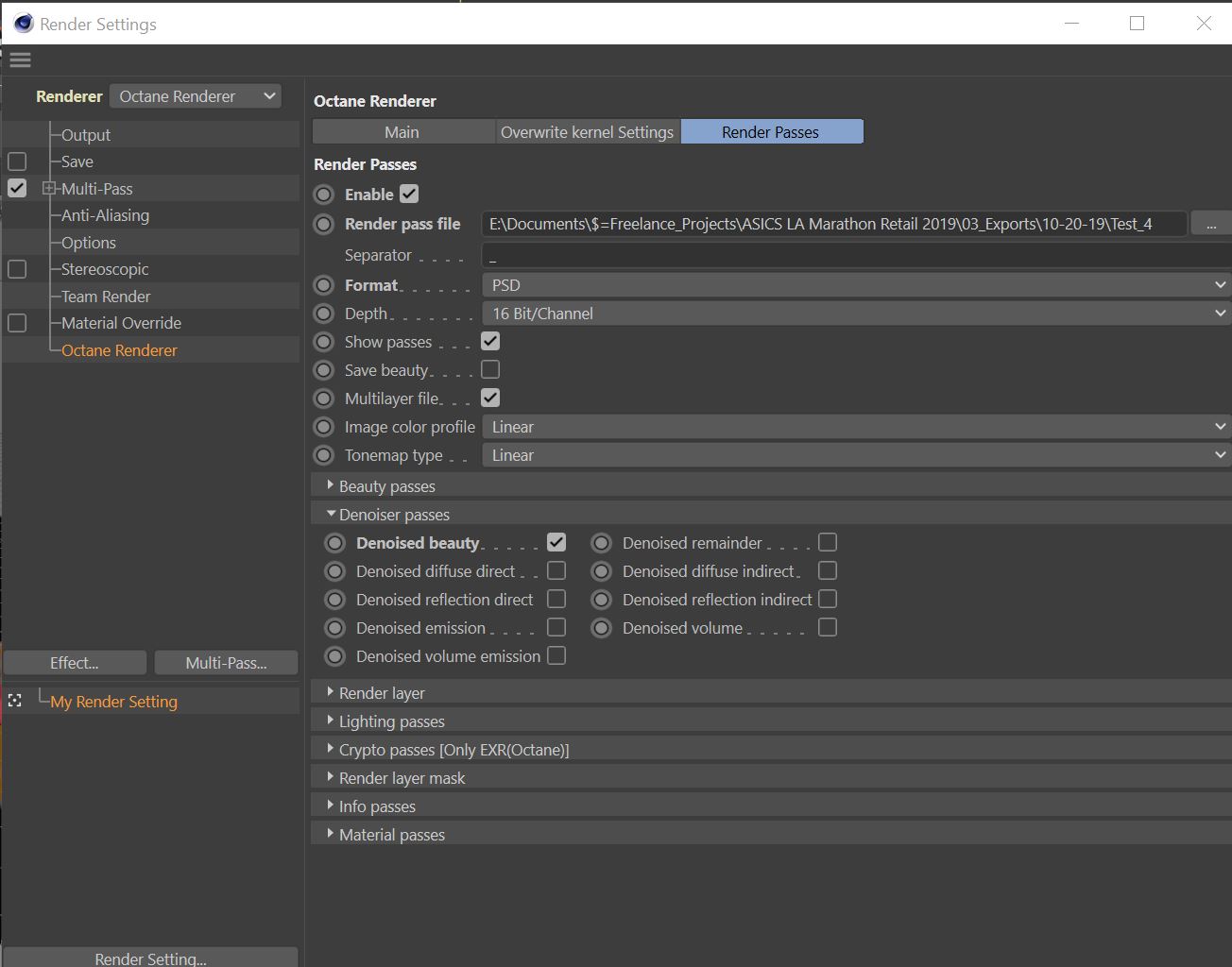This screenshot has width=1232, height=967.
Task: Click the animation dot next to Depth
Action: click(x=324, y=314)
